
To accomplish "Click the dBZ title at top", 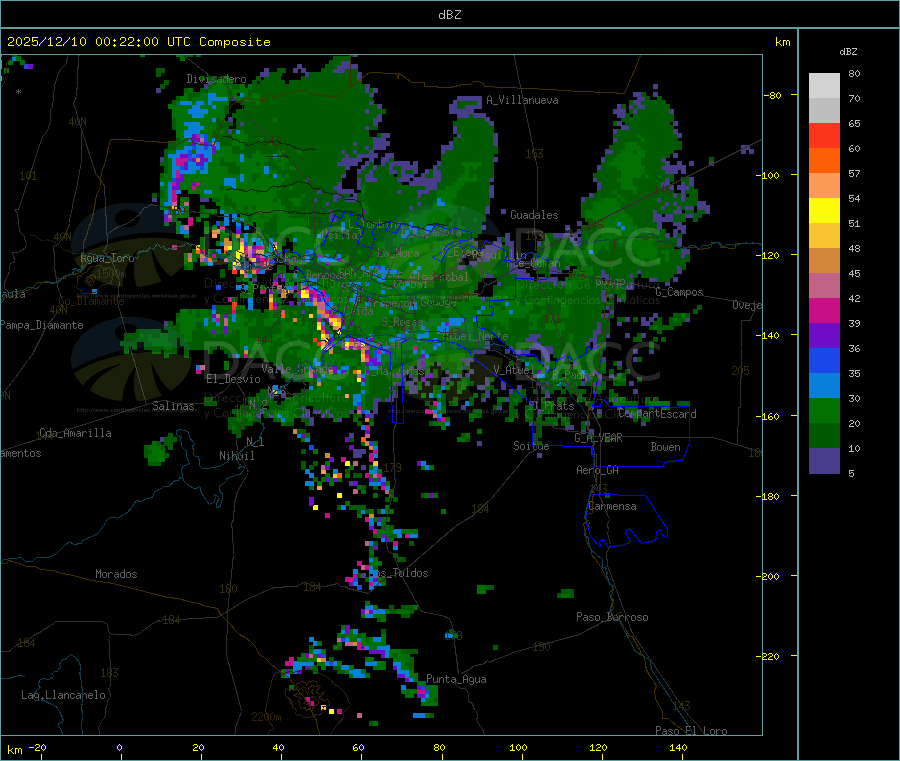I will coord(449,15).
